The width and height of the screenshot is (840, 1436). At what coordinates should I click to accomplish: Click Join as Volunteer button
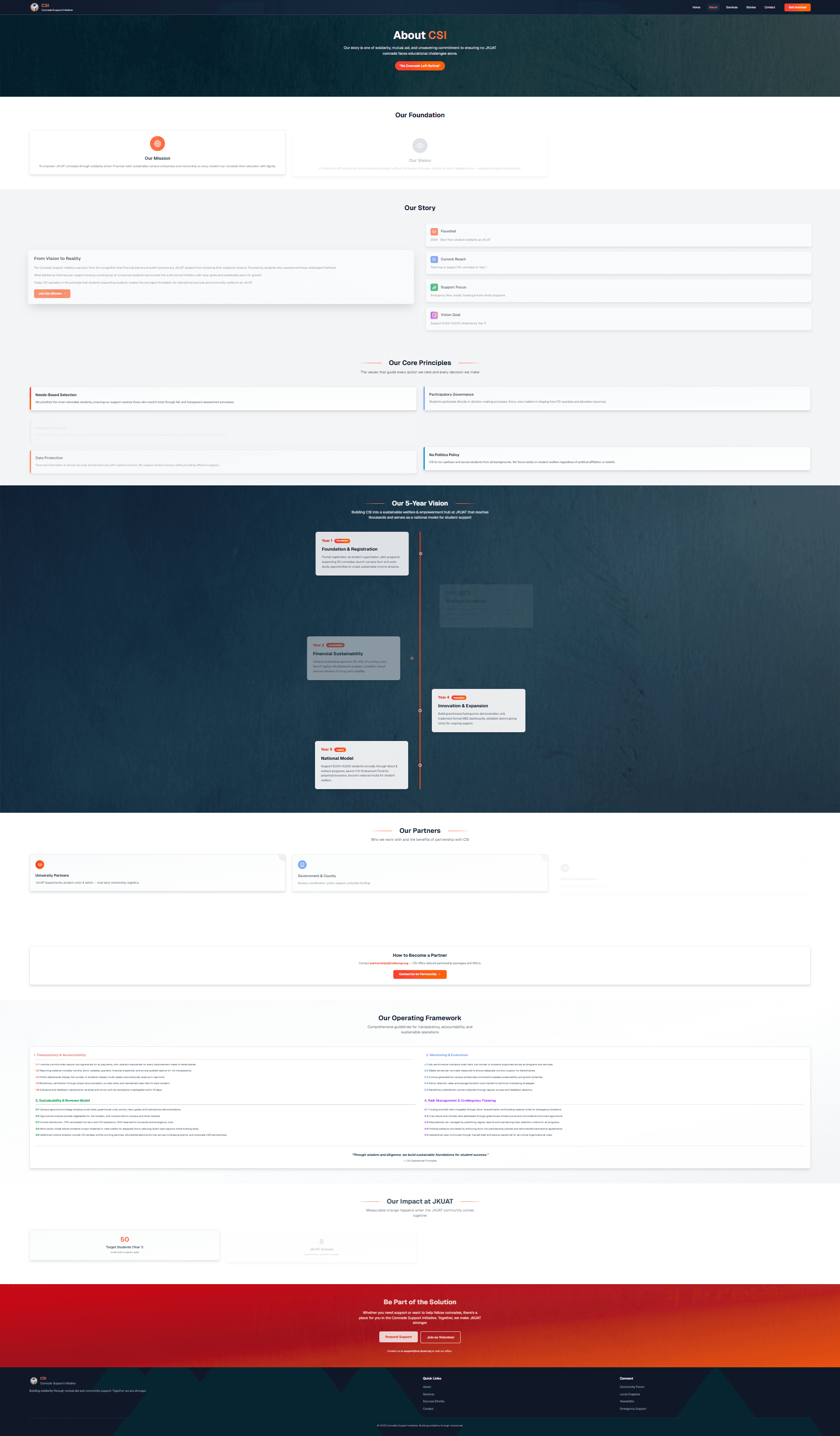(x=440, y=1337)
